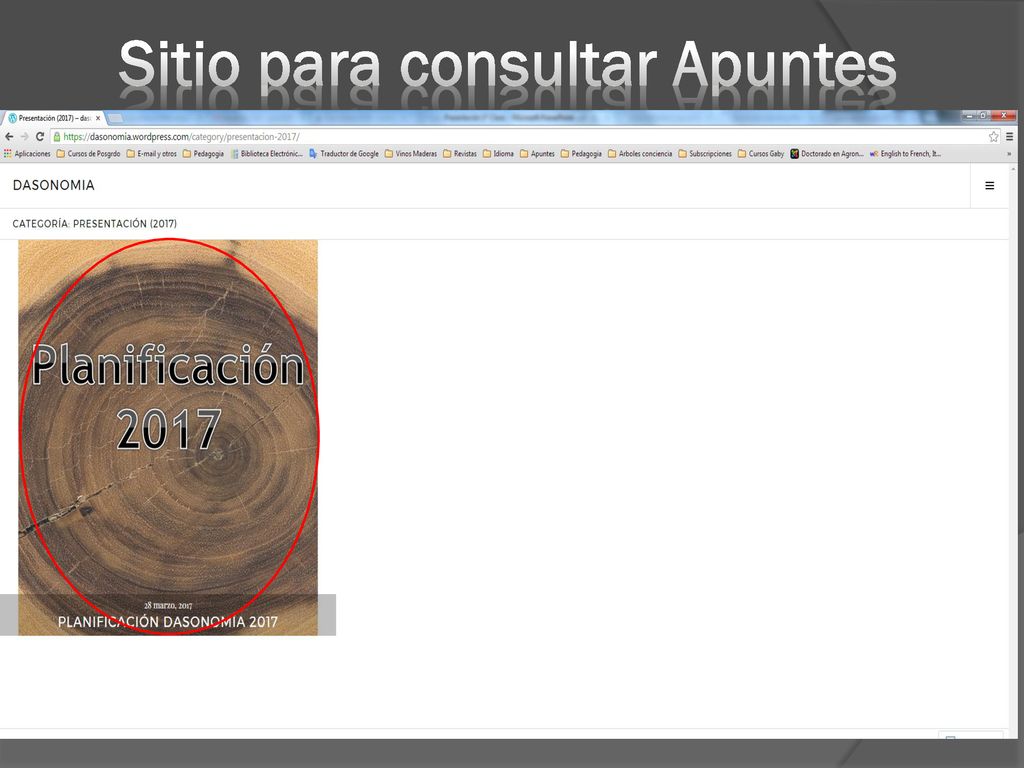The width and height of the screenshot is (1024, 768).
Task: Open a new tab with the blank tab button
Action: click(115, 118)
